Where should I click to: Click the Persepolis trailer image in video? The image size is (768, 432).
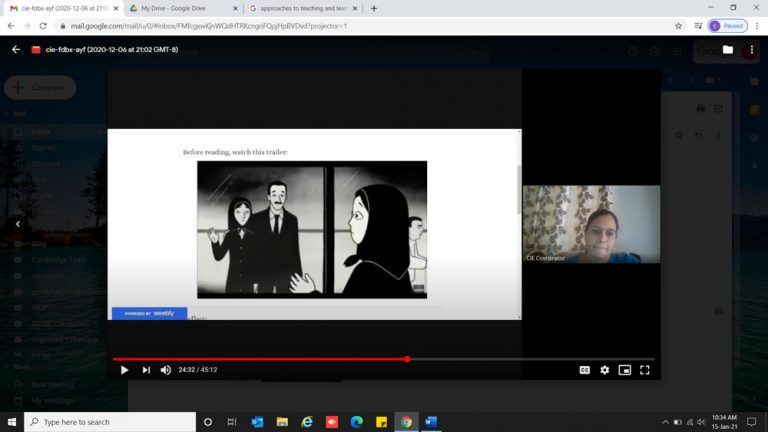tap(312, 229)
